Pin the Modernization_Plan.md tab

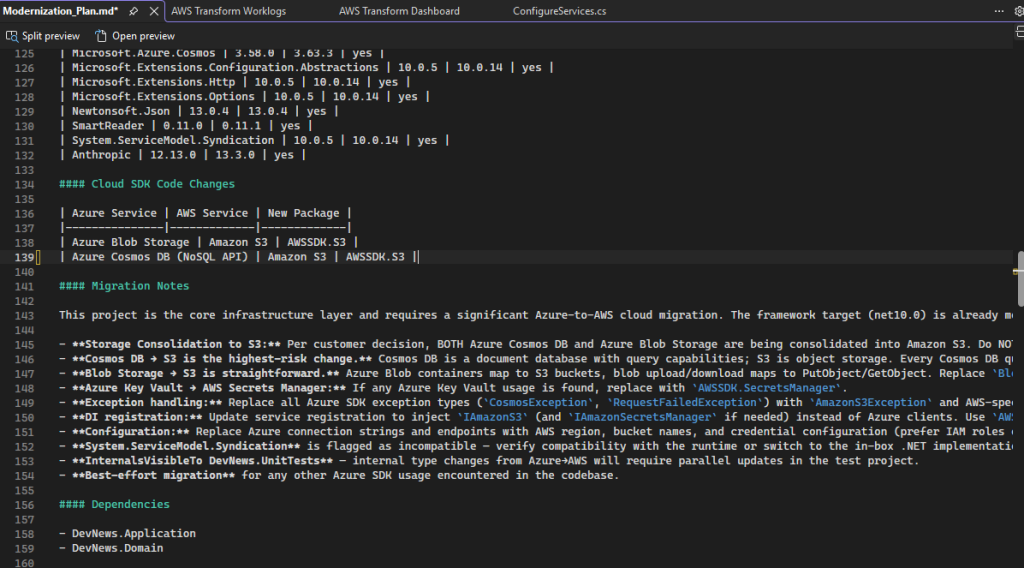tap(133, 11)
